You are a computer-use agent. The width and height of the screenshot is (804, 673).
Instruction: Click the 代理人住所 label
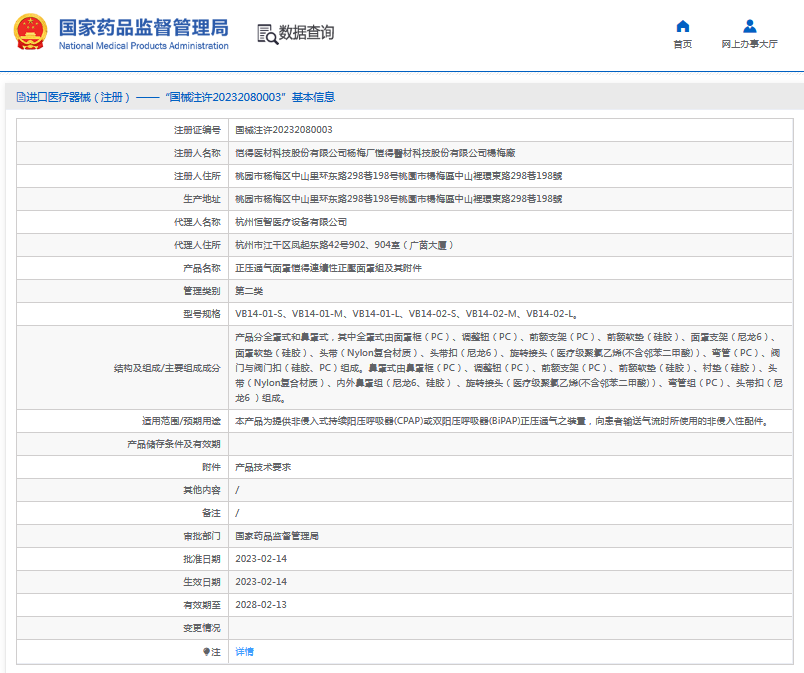[x=197, y=246]
